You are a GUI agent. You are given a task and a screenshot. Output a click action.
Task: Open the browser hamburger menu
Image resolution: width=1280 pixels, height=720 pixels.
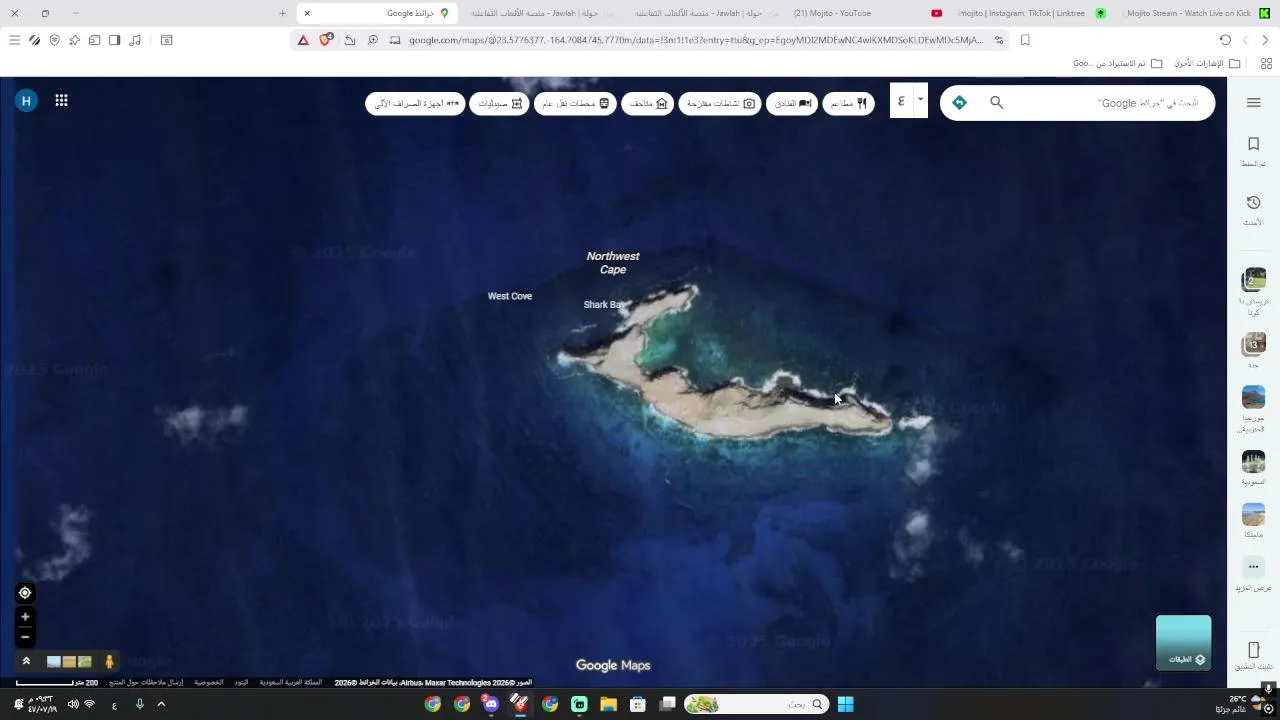pos(14,40)
